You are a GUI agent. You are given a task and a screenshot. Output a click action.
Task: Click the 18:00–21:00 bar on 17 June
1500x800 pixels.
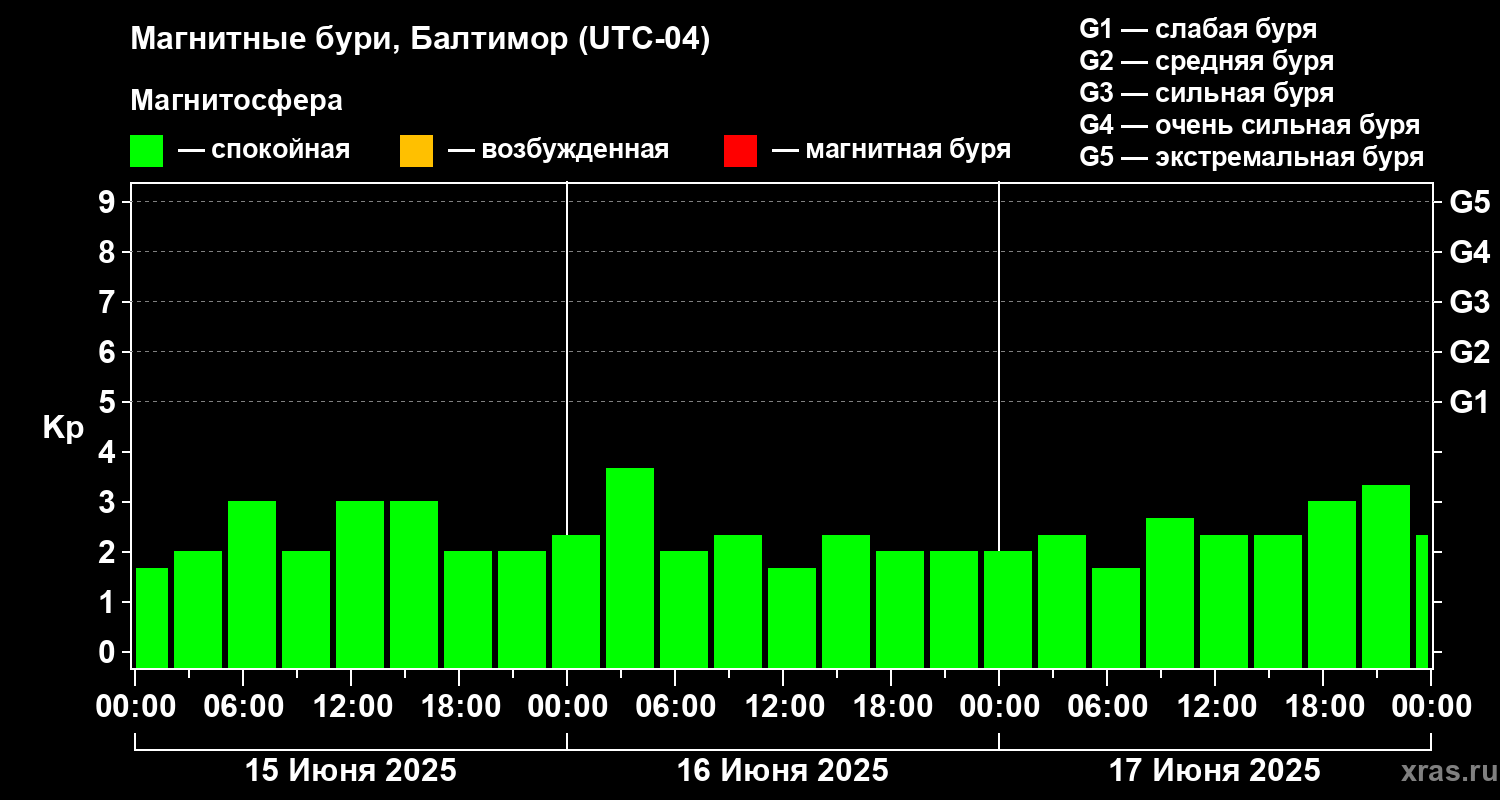1332,584
